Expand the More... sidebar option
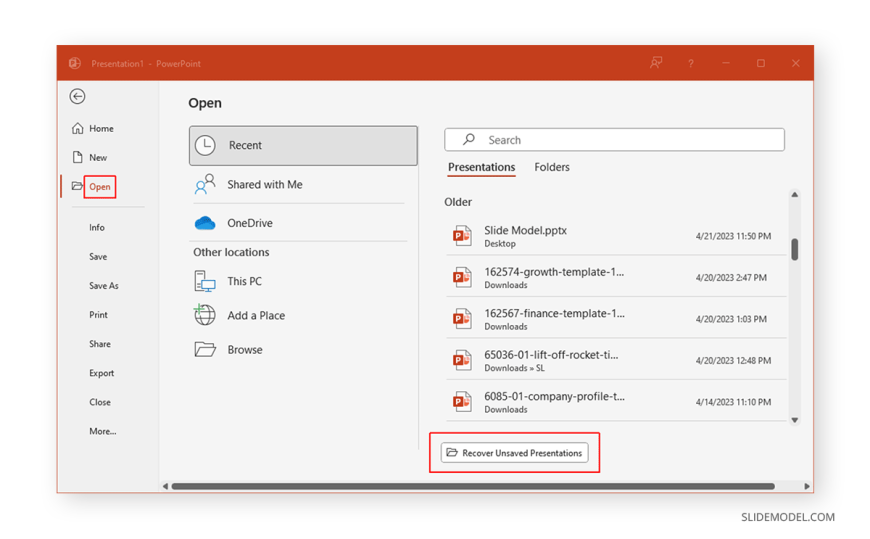This screenshot has height=539, width=870. coord(102,431)
